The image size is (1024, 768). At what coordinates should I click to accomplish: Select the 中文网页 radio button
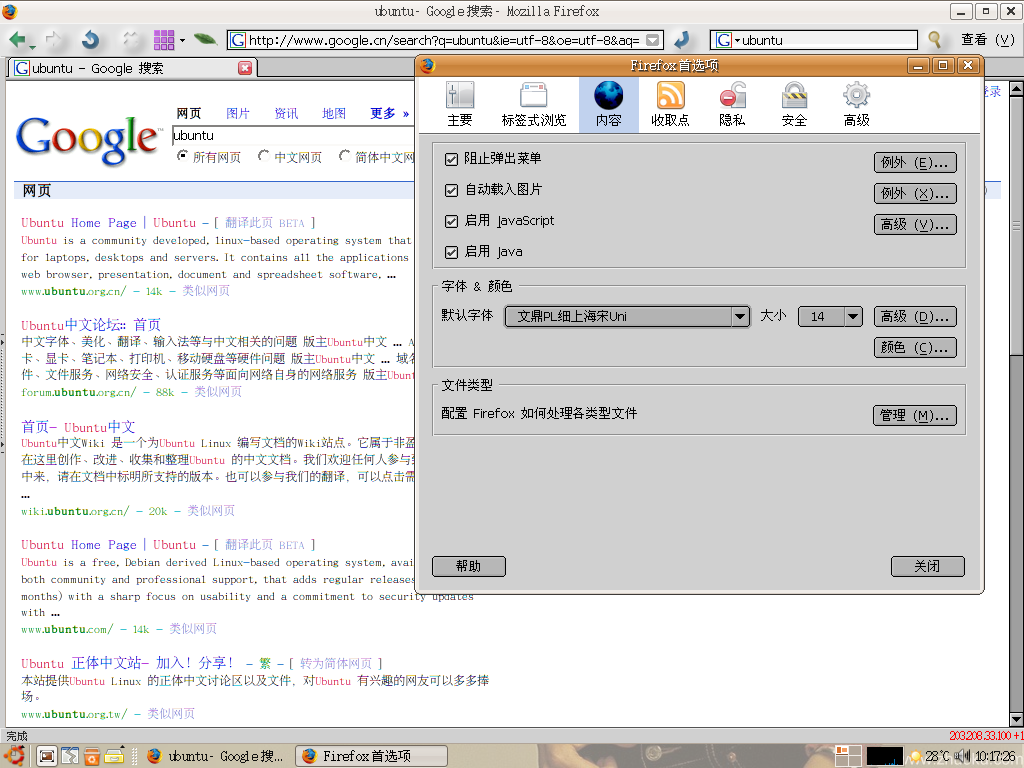[x=263, y=156]
